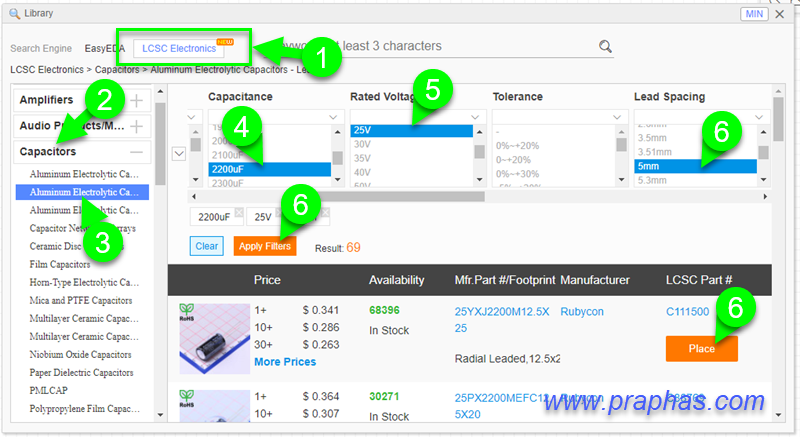This screenshot has height=437, width=800.
Task: Remove the 25V filter tag
Action: 279,212
